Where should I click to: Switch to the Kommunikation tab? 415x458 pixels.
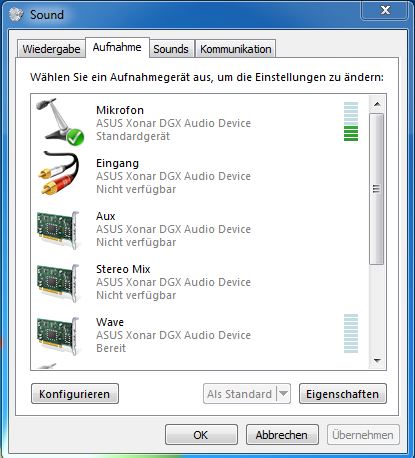pyautogui.click(x=235, y=49)
